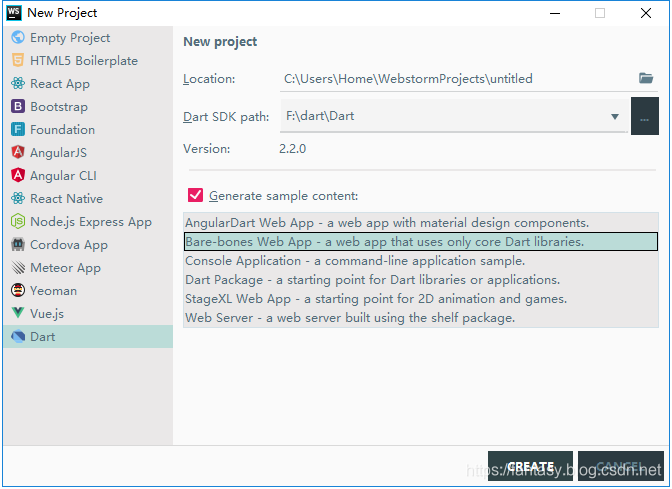Pick Angular CLI project type
The image size is (672, 489).
[88, 175]
